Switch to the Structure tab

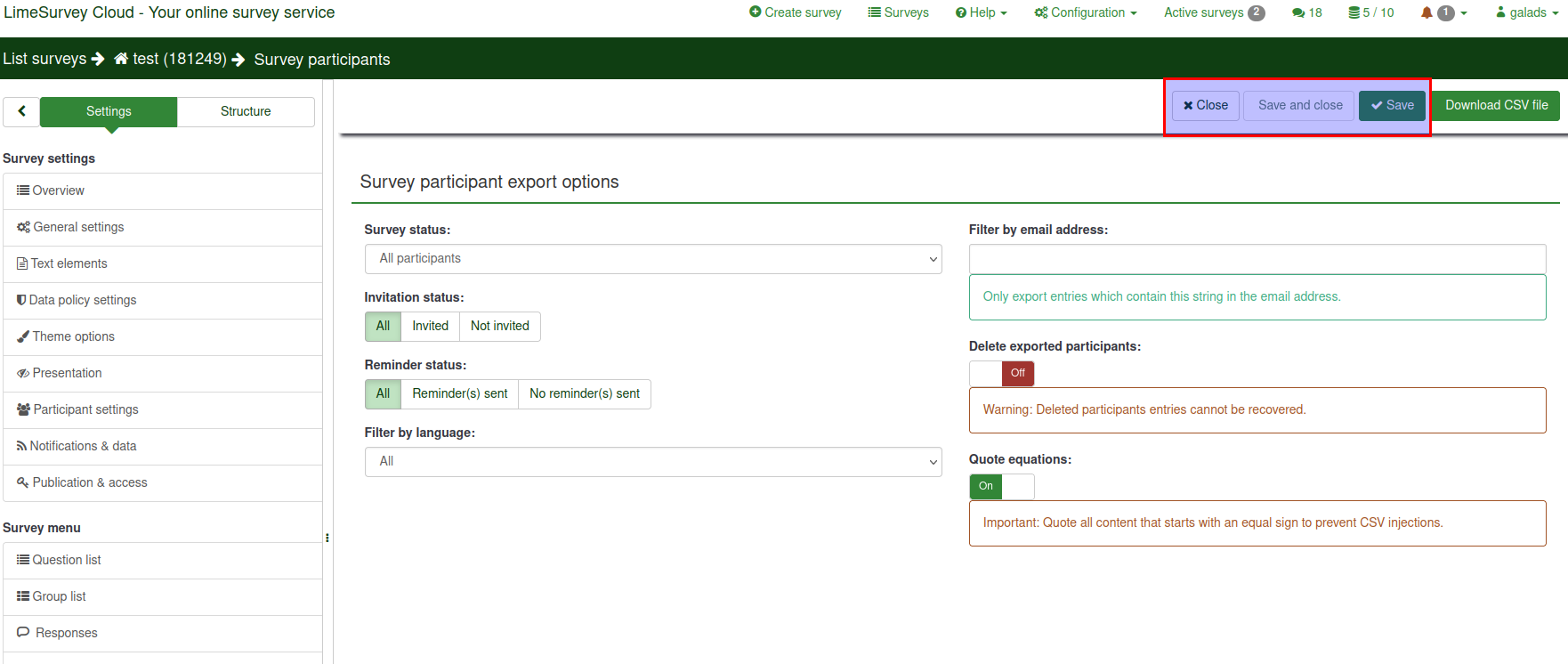click(x=246, y=111)
